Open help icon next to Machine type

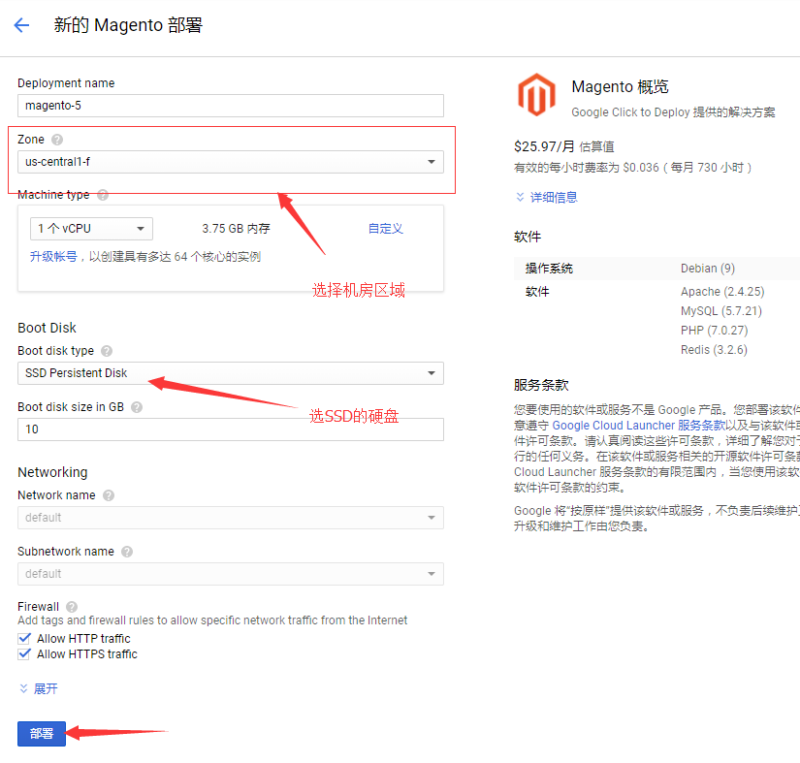pyautogui.click(x=103, y=195)
